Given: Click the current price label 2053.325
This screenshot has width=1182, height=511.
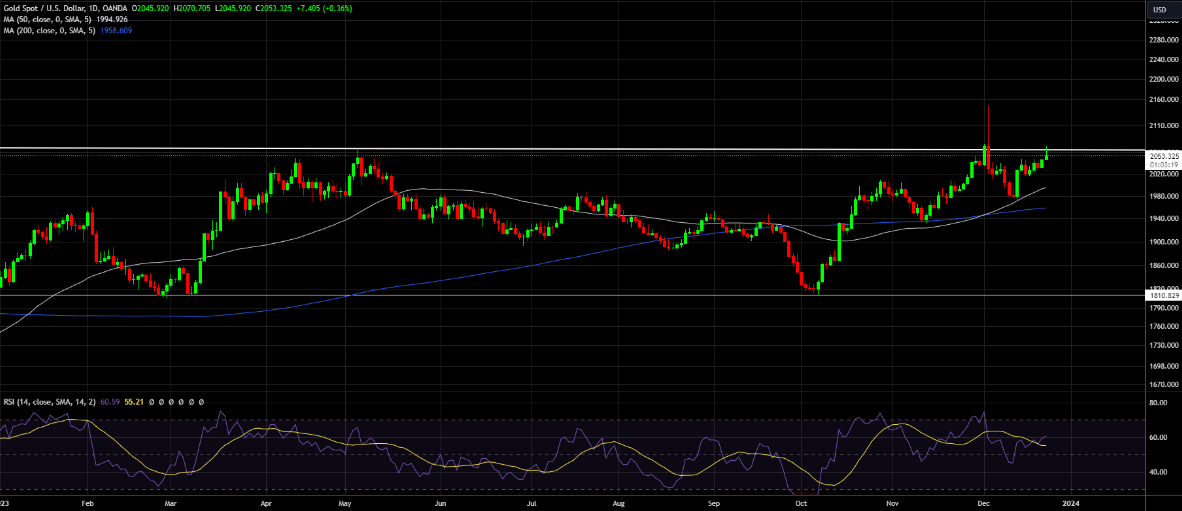Looking at the screenshot, I should pos(1164,156).
